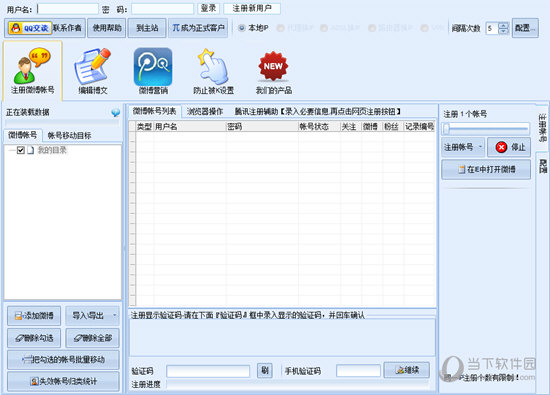550x395 pixels.
Task: Click the 删除勾选 eraser button
Action: click(x=34, y=338)
